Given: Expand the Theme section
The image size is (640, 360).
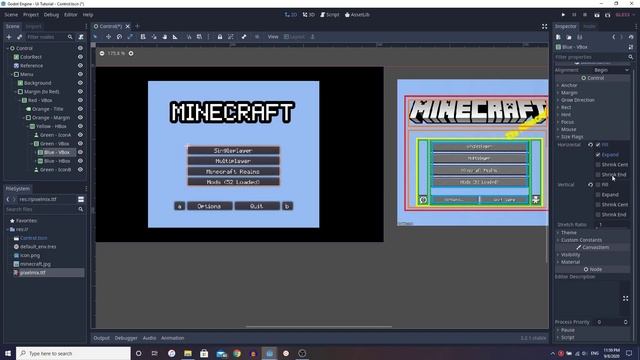Looking at the screenshot, I should tap(568, 233).
